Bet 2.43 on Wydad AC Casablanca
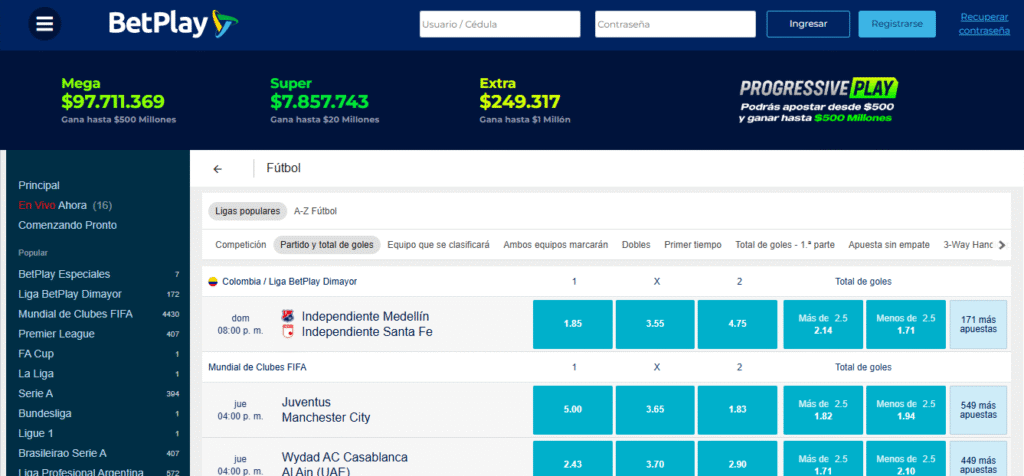Viewport: 1024px width, 476px height. 573,458
